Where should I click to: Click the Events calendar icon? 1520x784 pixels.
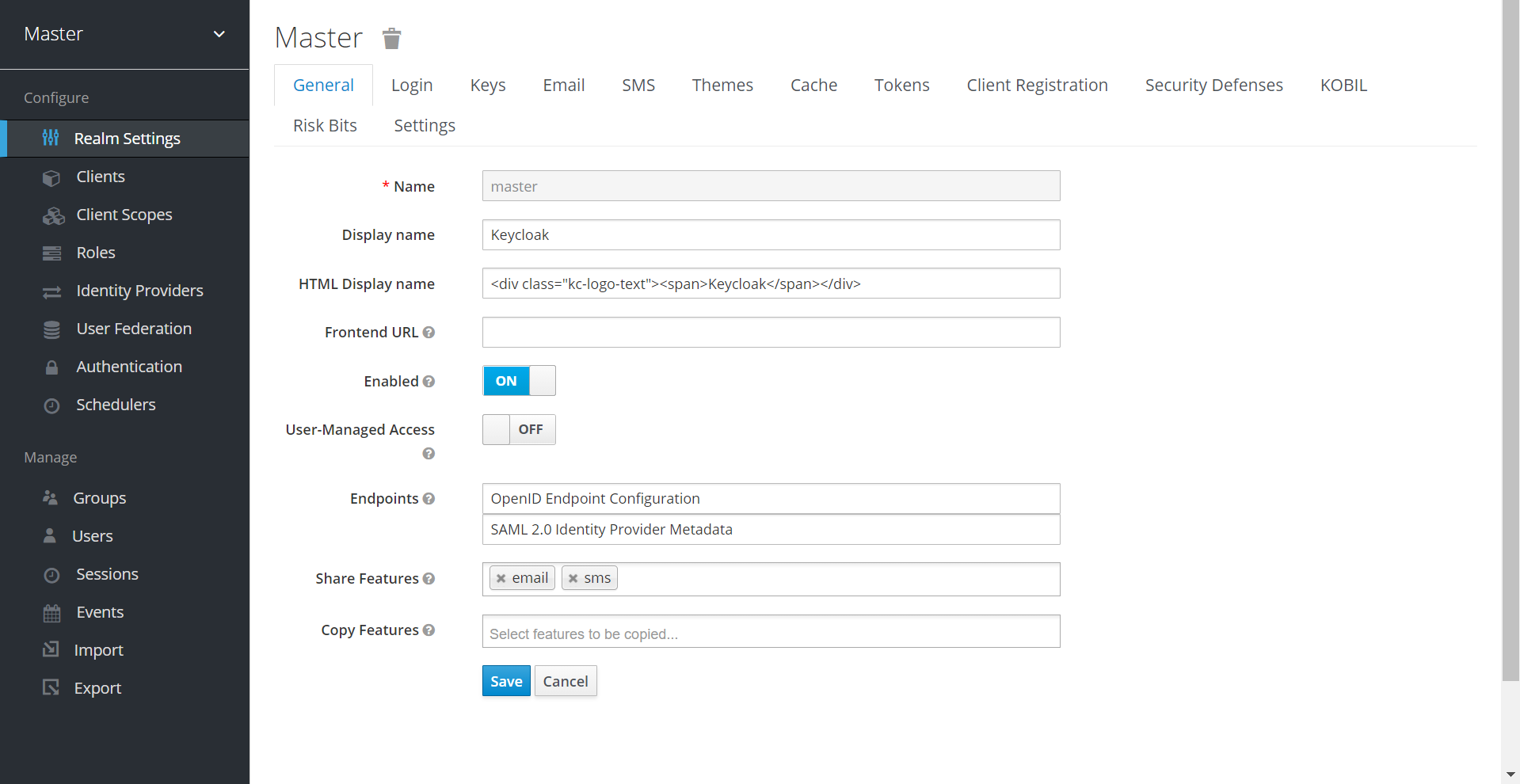(51, 613)
